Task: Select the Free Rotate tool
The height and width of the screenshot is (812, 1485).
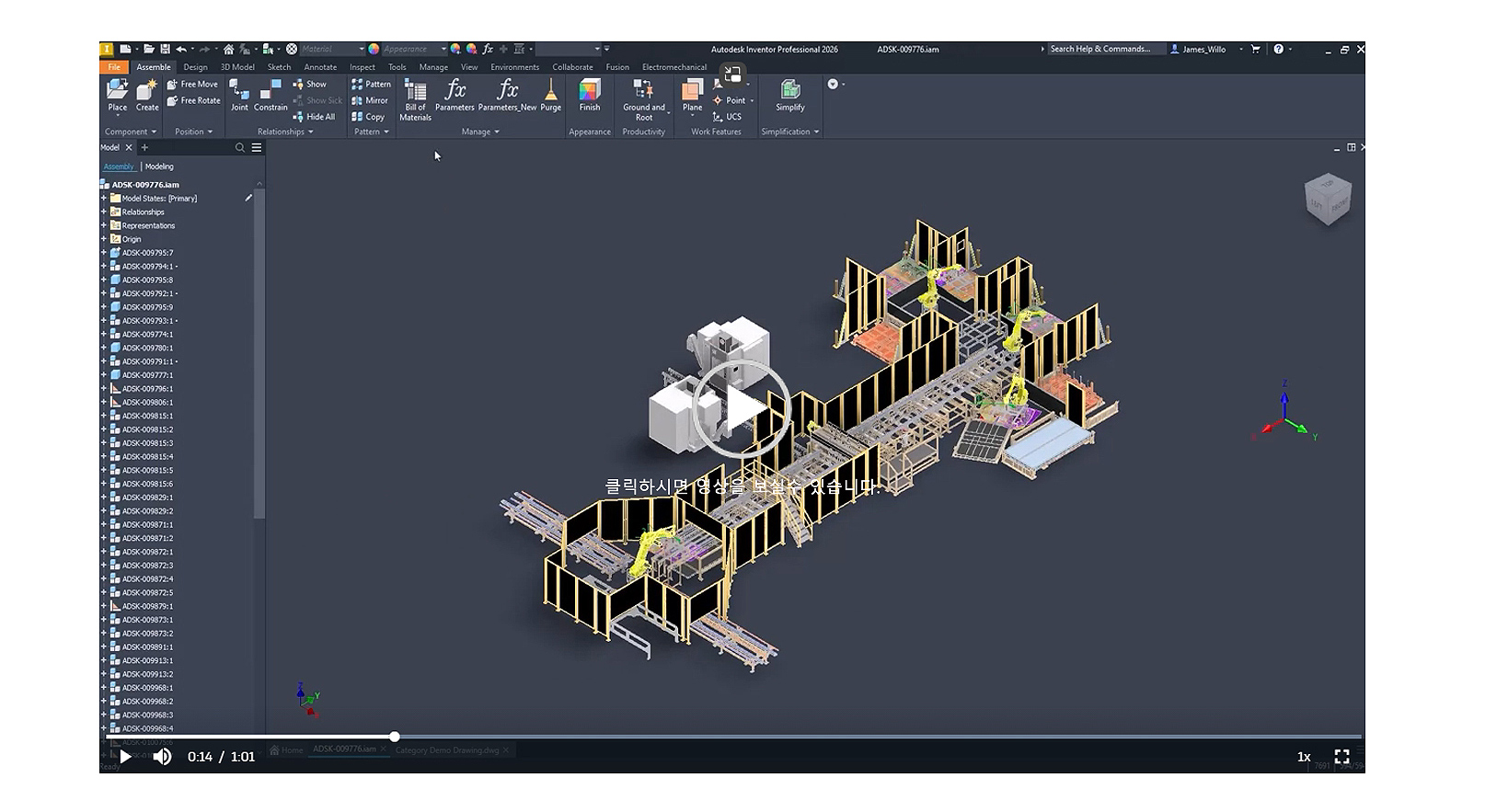Action: point(194,100)
